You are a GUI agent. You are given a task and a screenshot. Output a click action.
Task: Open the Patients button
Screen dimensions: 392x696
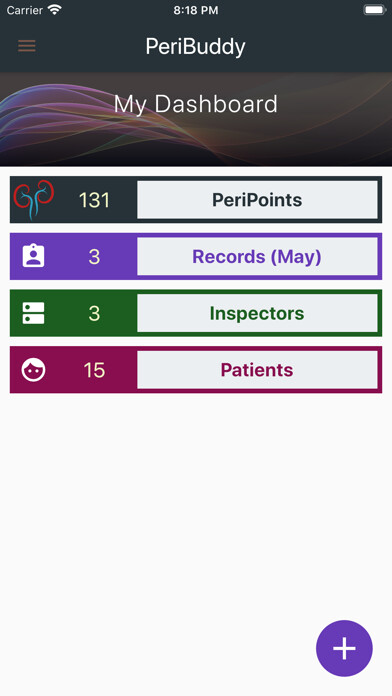[x=257, y=370]
